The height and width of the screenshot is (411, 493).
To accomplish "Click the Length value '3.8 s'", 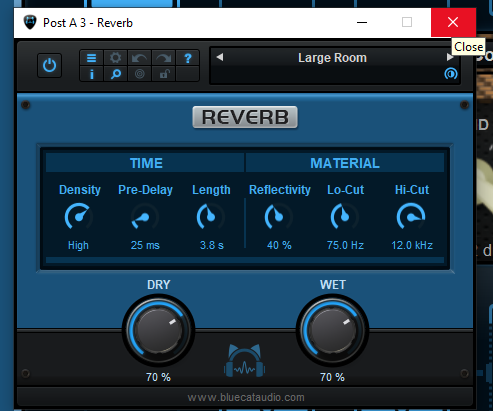I will point(212,245).
